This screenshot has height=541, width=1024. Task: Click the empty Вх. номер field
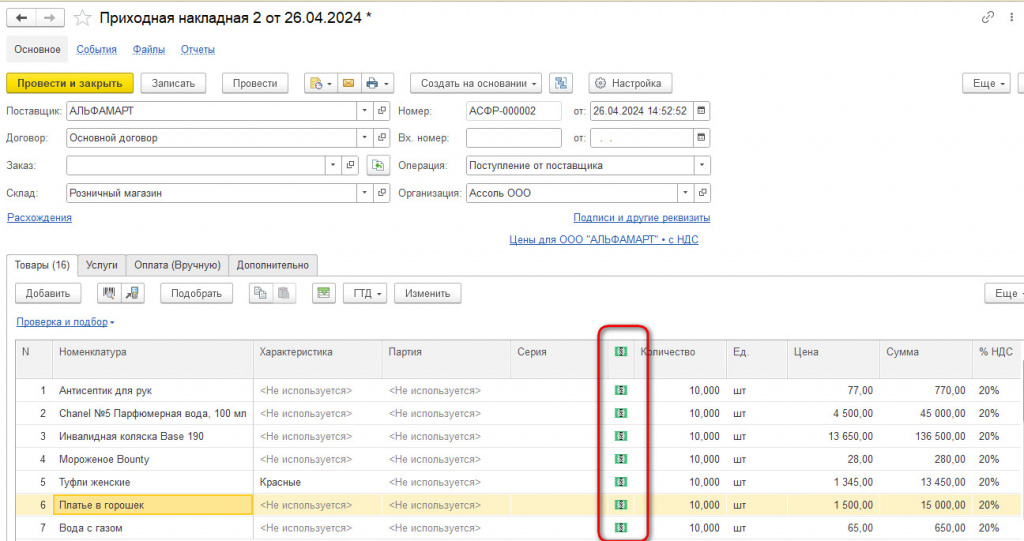tap(513, 138)
